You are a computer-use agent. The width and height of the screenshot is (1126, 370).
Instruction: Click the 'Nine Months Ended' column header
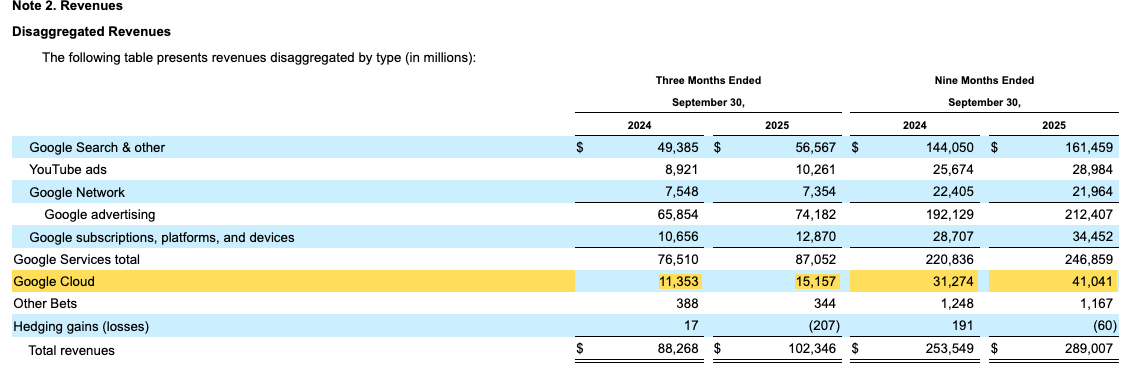(985, 80)
